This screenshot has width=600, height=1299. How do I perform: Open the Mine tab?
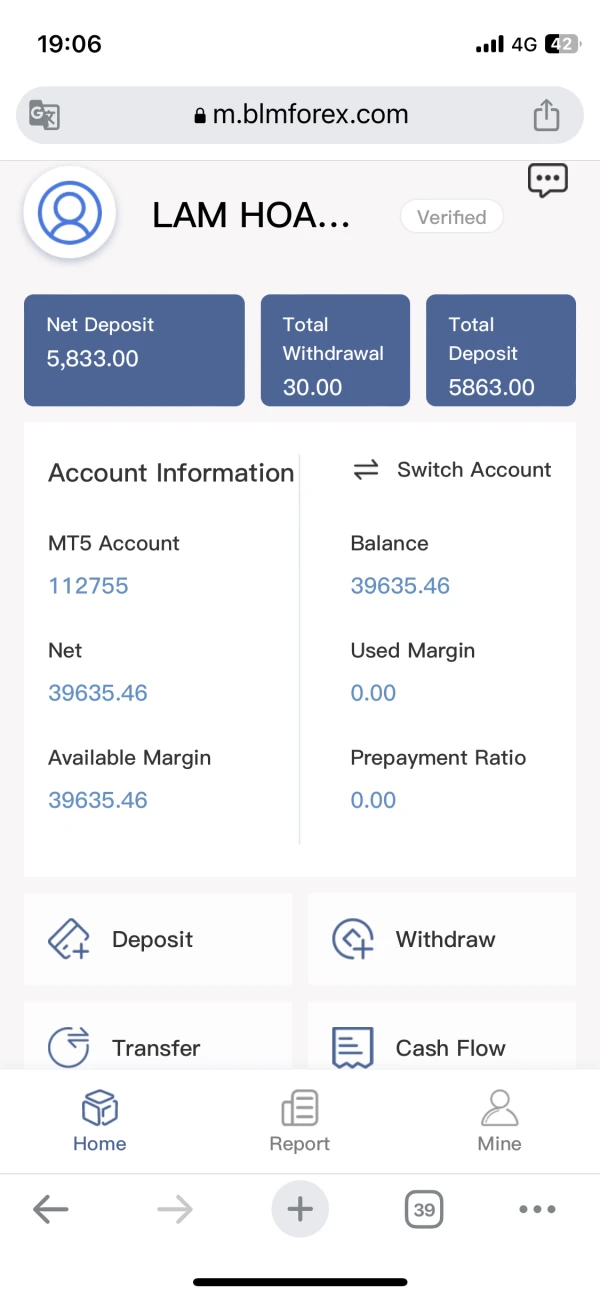[500, 1121]
